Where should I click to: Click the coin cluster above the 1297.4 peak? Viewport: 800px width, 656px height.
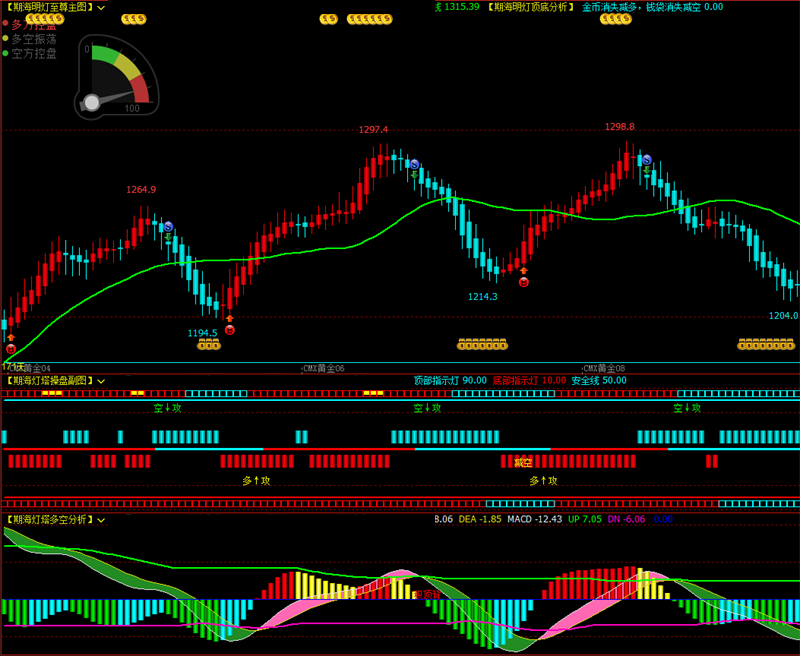[369, 19]
